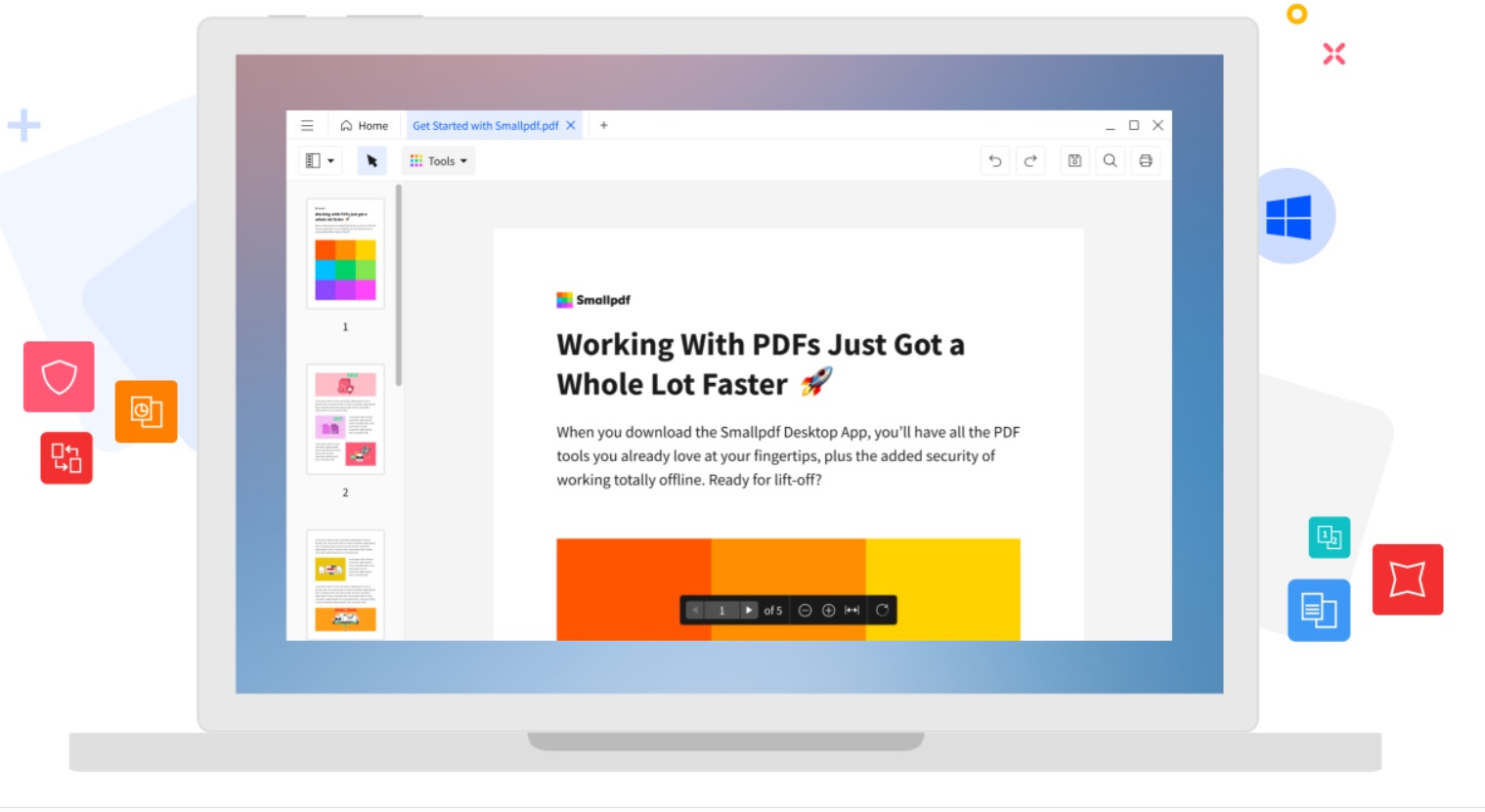
Task: Click the orange PowerPoint convert icon
Action: pyautogui.click(x=146, y=411)
